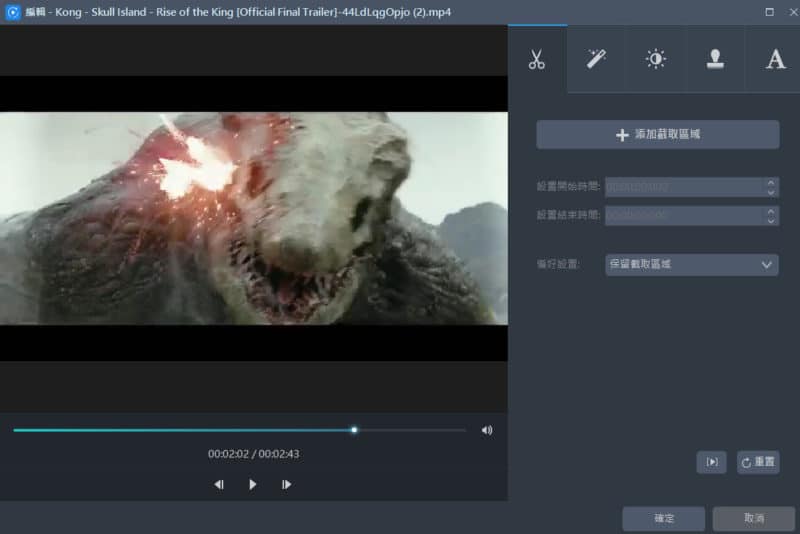
Task: Click the video preview frame
Action: [x=254, y=218]
